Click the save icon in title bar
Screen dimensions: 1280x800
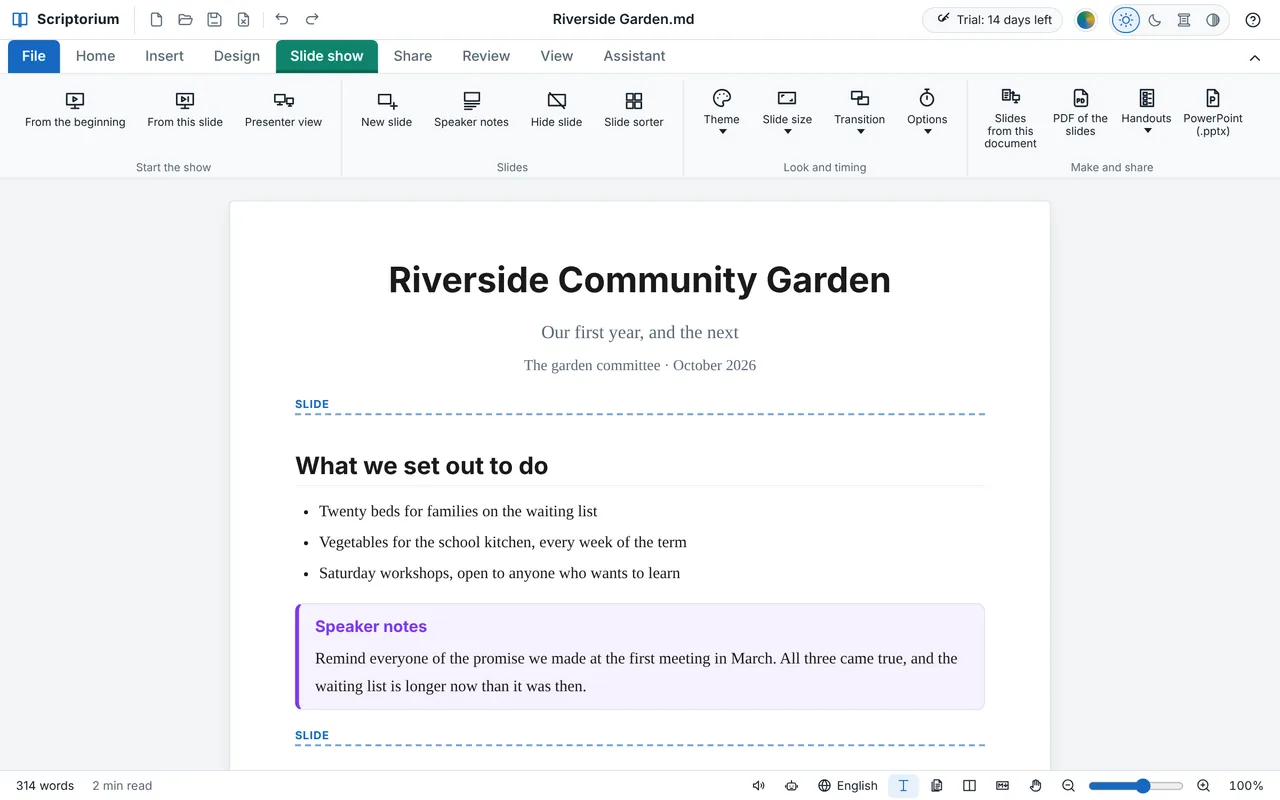coord(214,19)
